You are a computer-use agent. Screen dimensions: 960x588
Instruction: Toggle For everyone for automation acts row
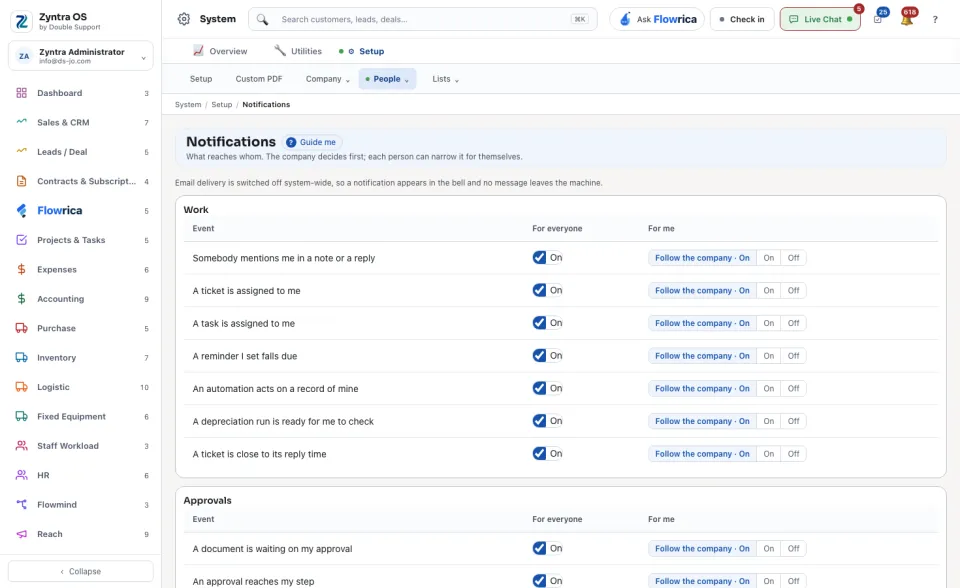(539, 388)
